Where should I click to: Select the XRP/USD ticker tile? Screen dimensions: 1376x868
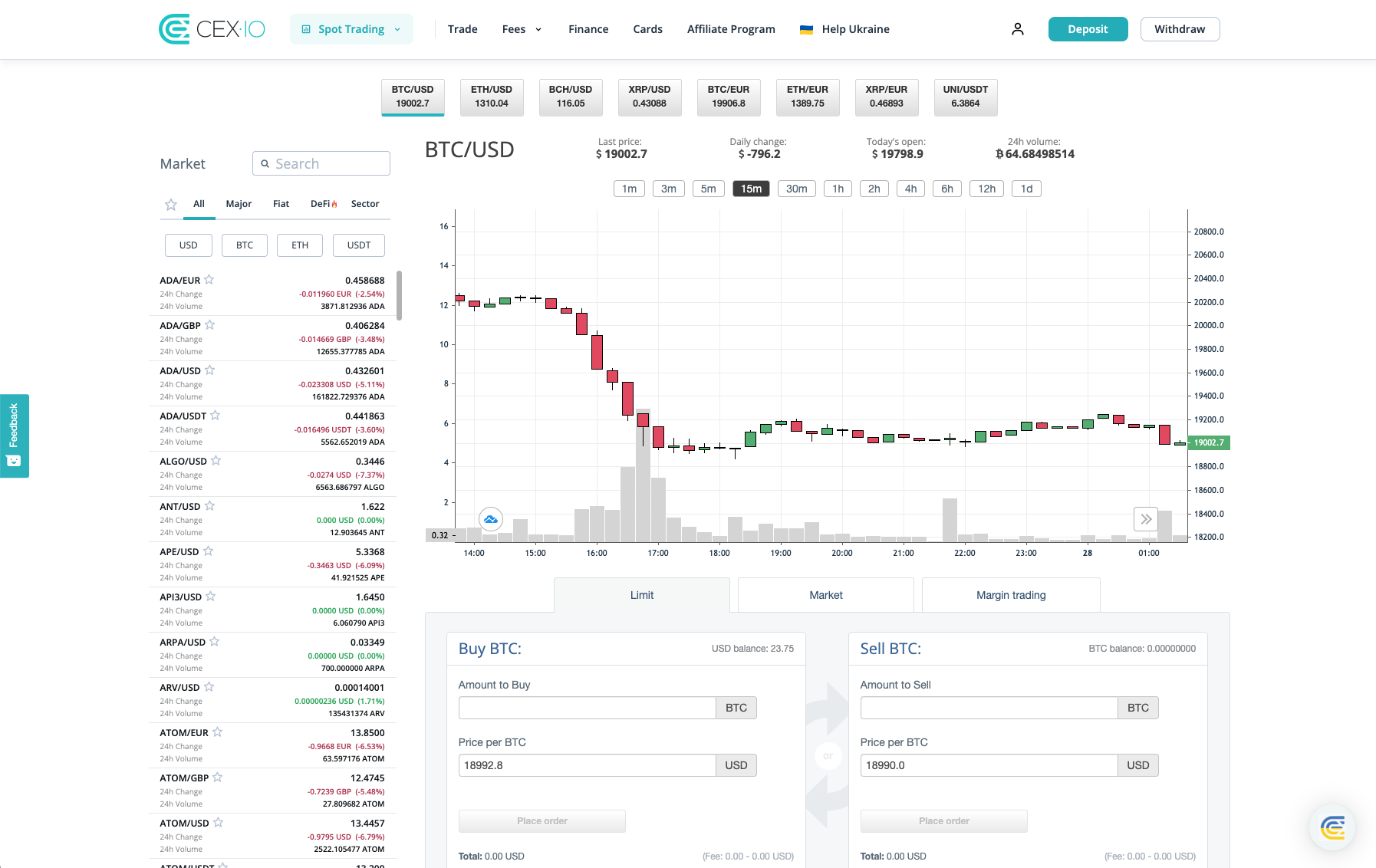[x=650, y=97]
